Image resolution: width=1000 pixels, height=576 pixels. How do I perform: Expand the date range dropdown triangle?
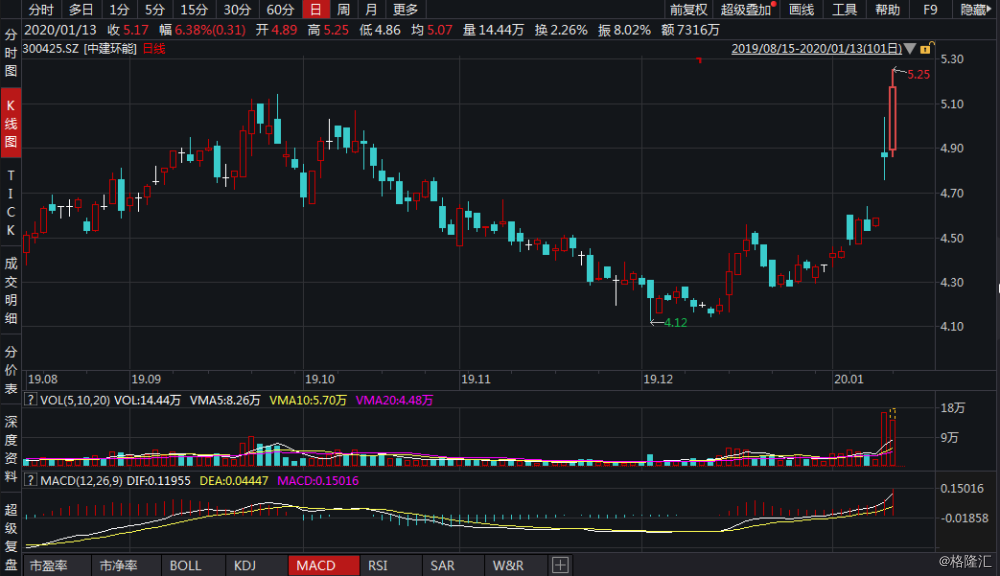click(x=910, y=48)
